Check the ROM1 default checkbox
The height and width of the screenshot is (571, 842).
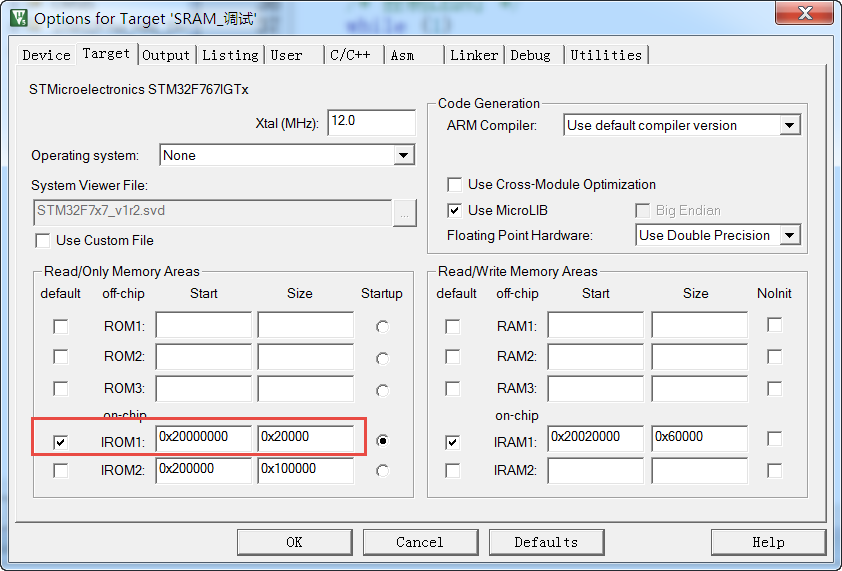[61, 326]
